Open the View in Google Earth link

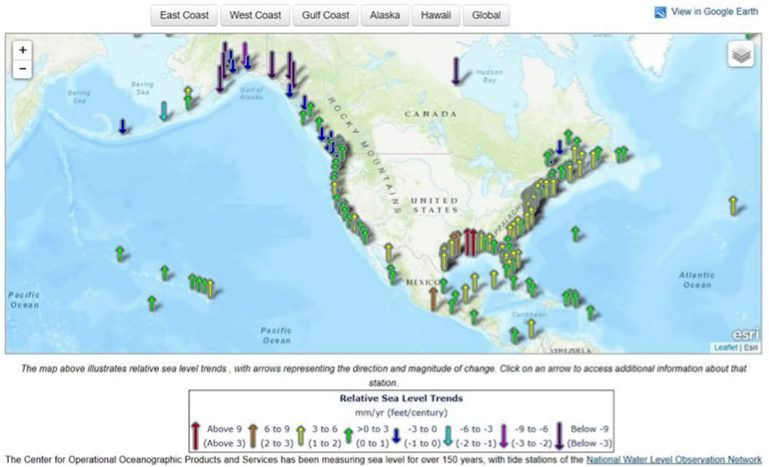[x=715, y=12]
